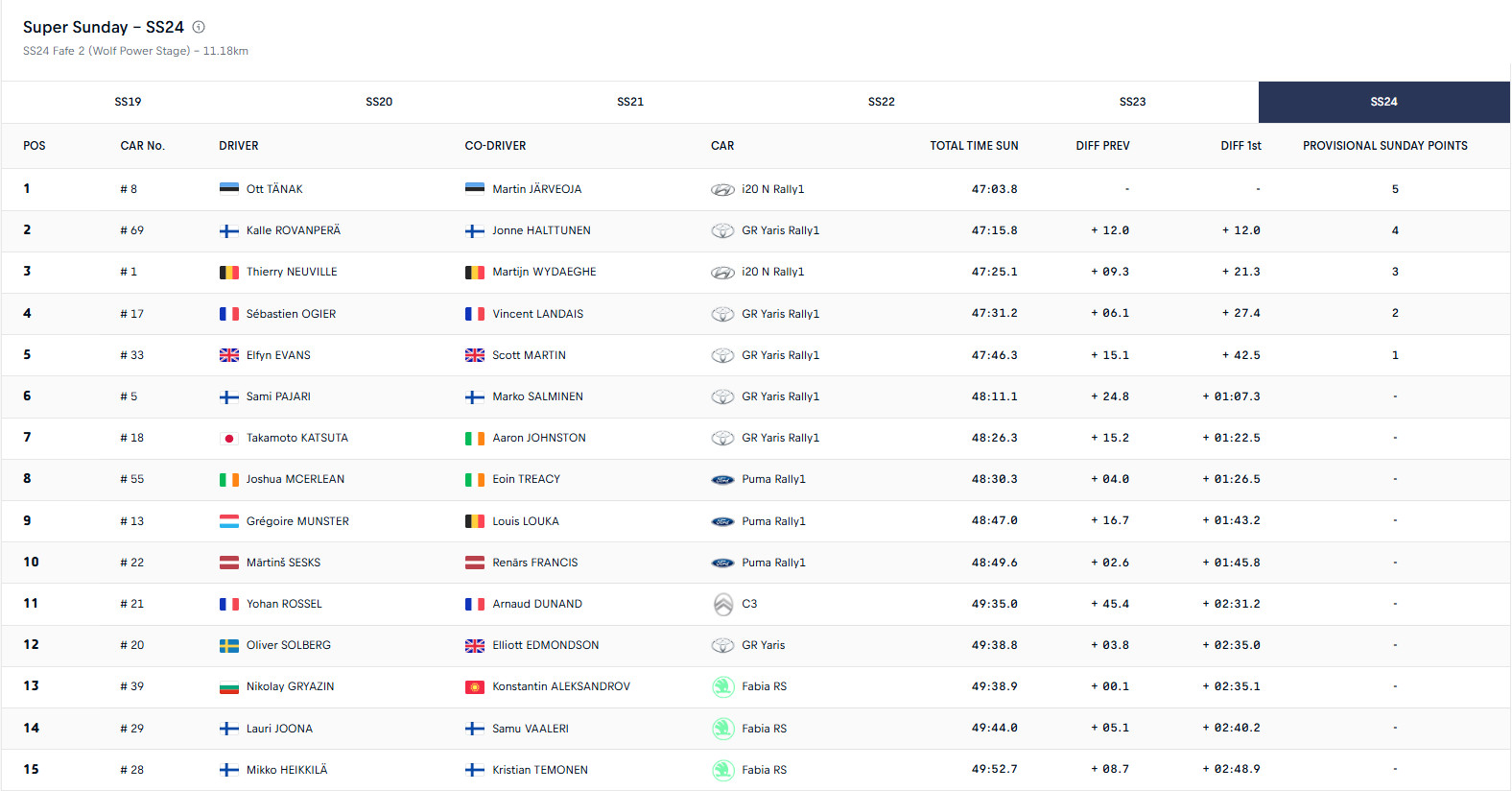Click the CO-DRIVER column header

pyautogui.click(x=495, y=146)
